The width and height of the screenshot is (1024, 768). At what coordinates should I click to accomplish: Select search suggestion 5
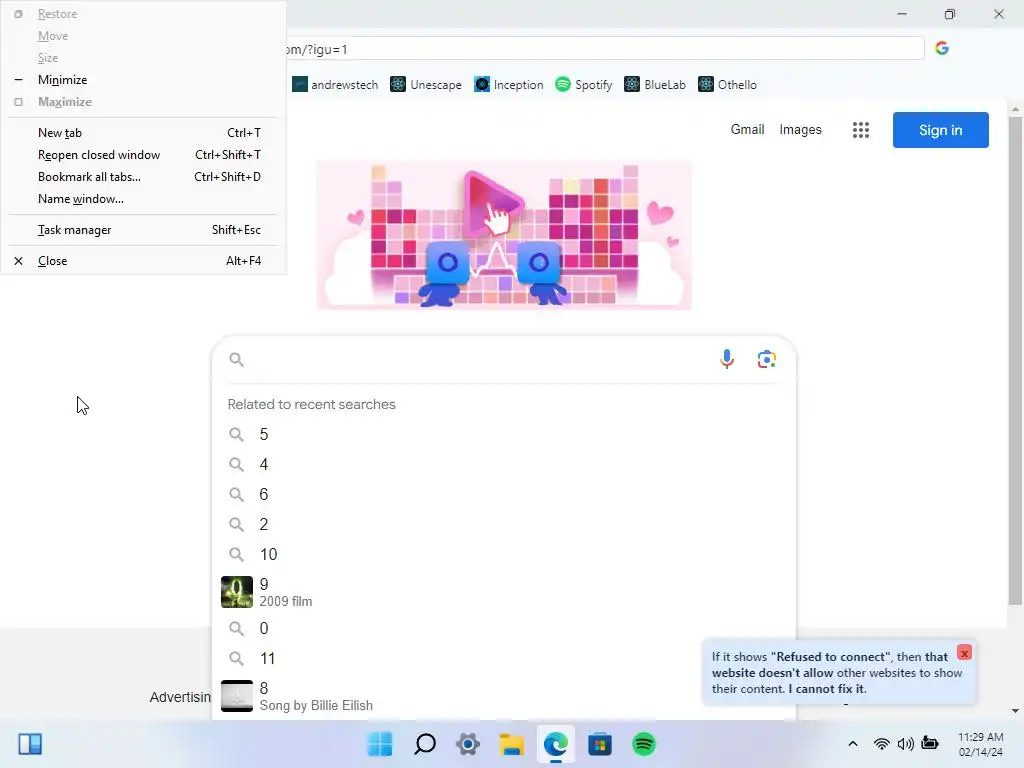(504, 434)
